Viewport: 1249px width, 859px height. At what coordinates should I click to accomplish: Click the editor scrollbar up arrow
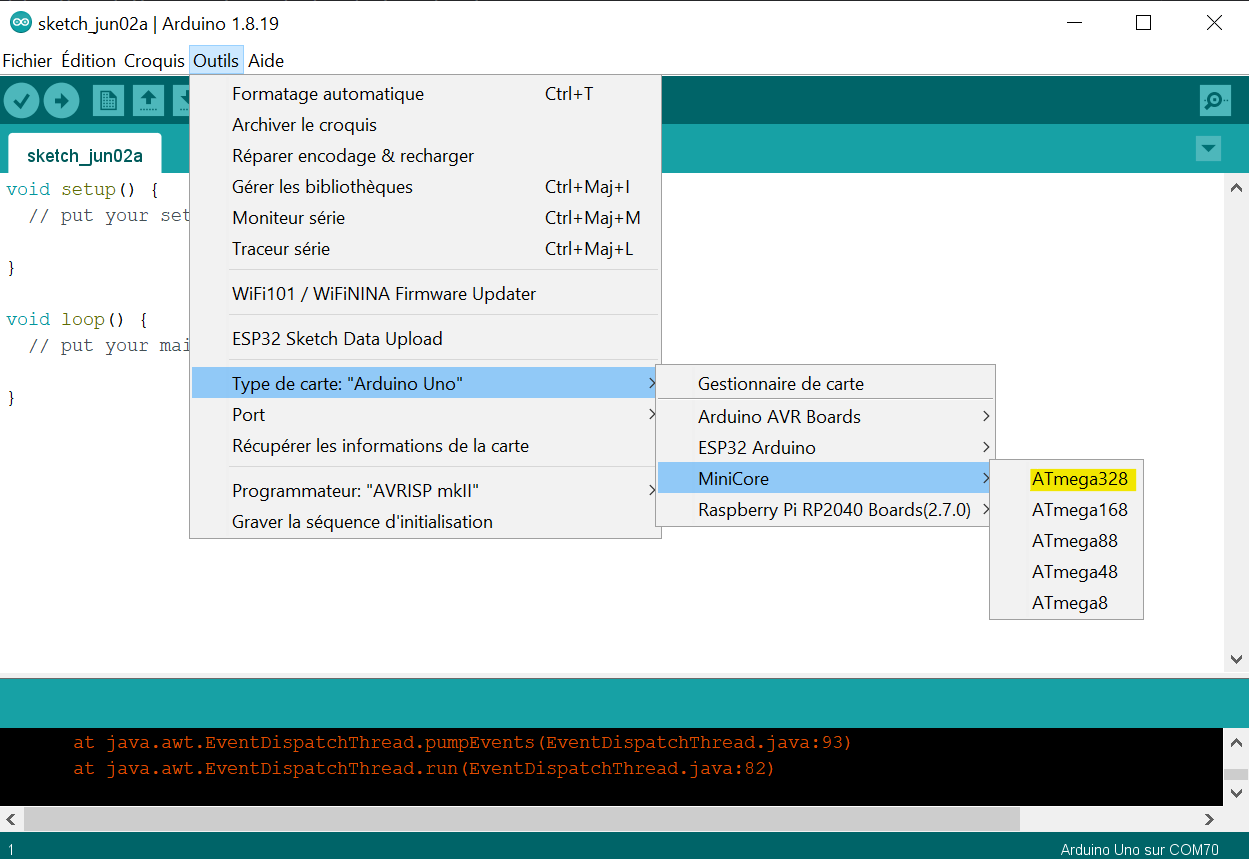[x=1237, y=187]
